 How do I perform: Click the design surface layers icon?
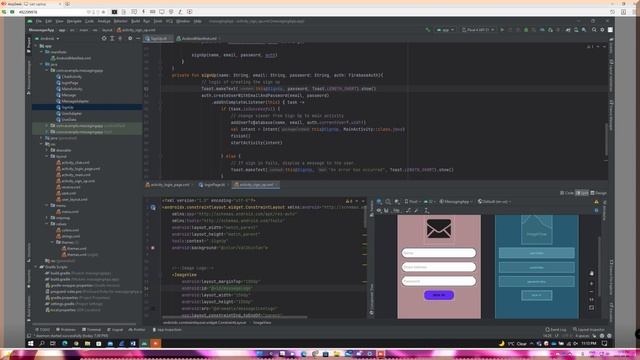click(379, 202)
